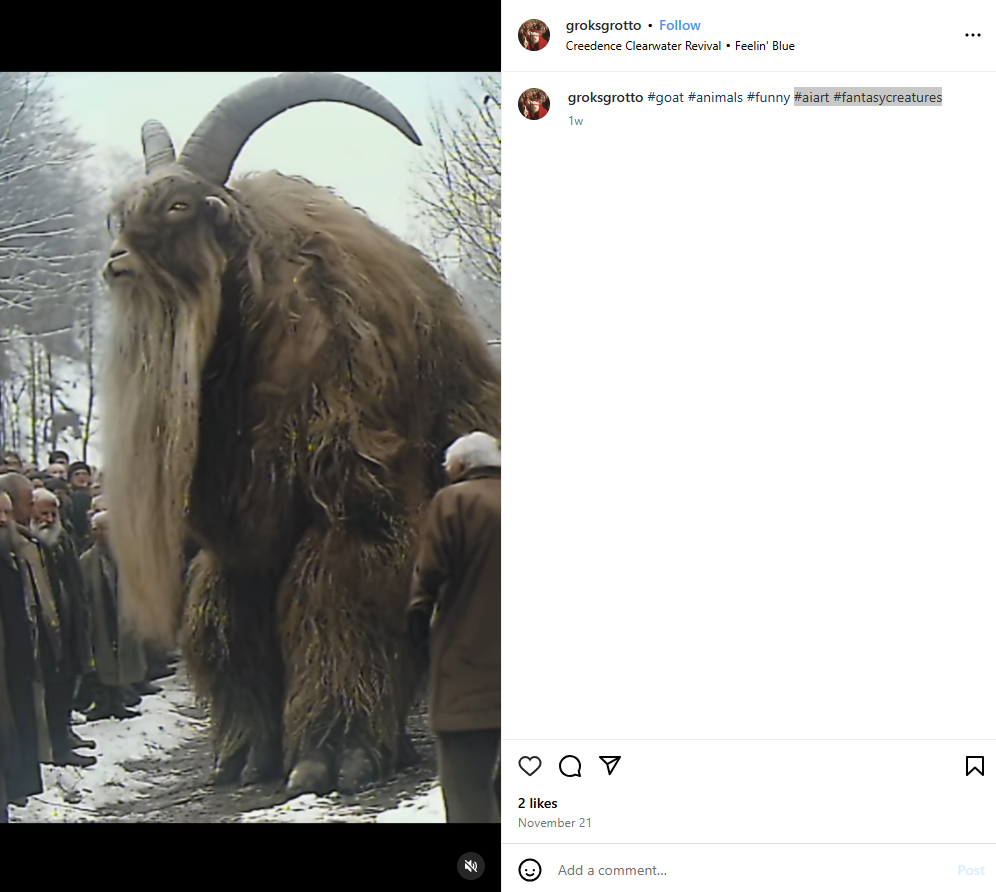The width and height of the screenshot is (996, 892).
Task: Click the Post comment button
Action: pos(970,870)
